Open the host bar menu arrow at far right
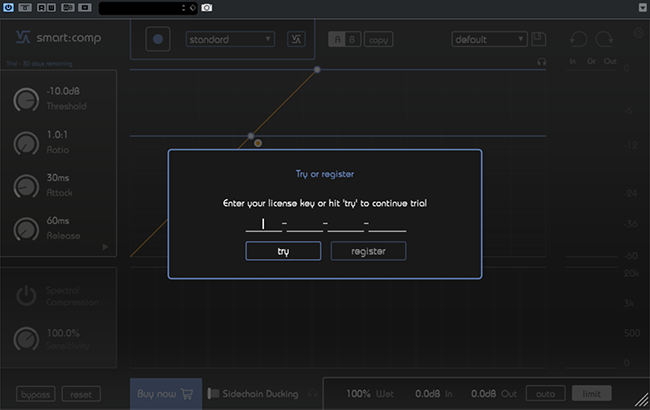The width and height of the screenshot is (650, 410). click(640, 7)
